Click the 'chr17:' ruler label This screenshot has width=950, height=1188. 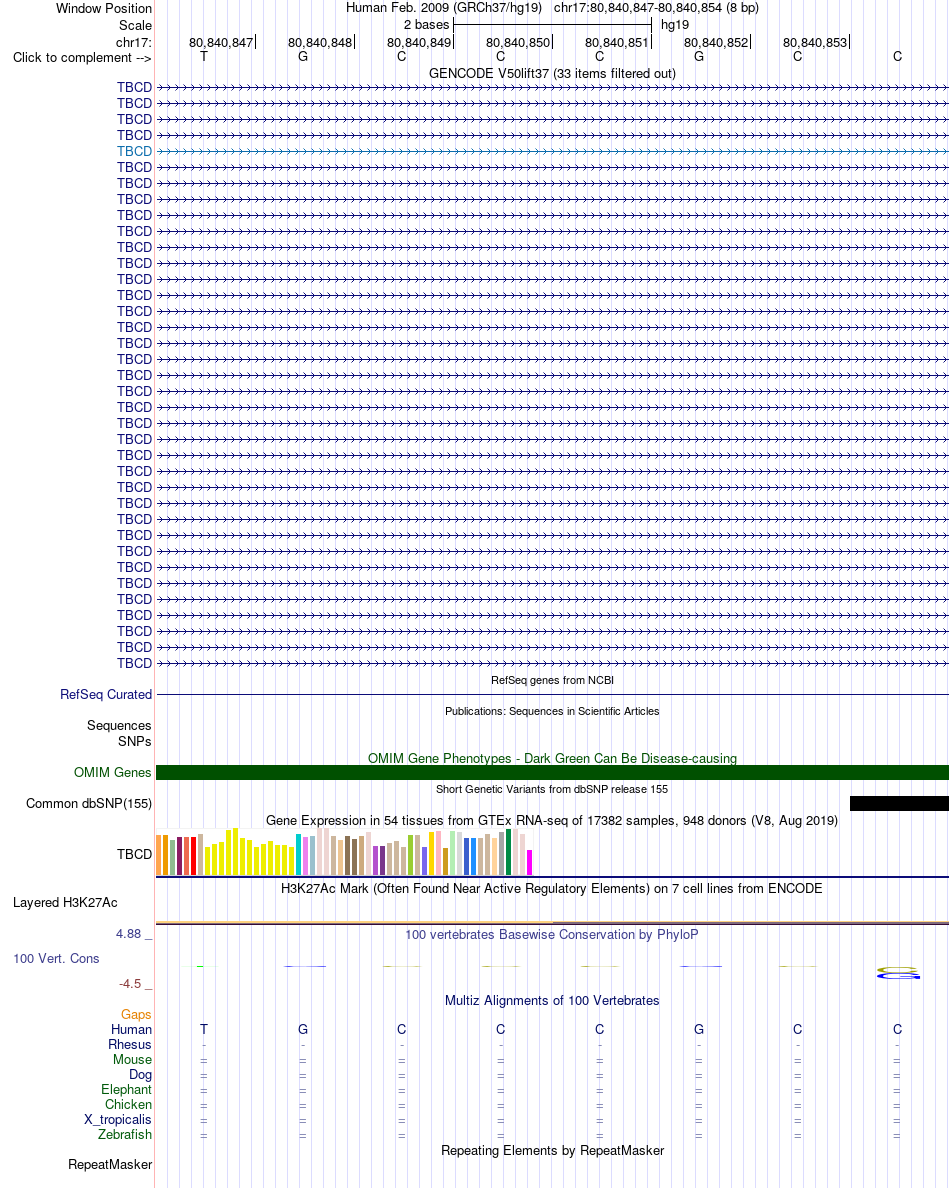[133, 42]
